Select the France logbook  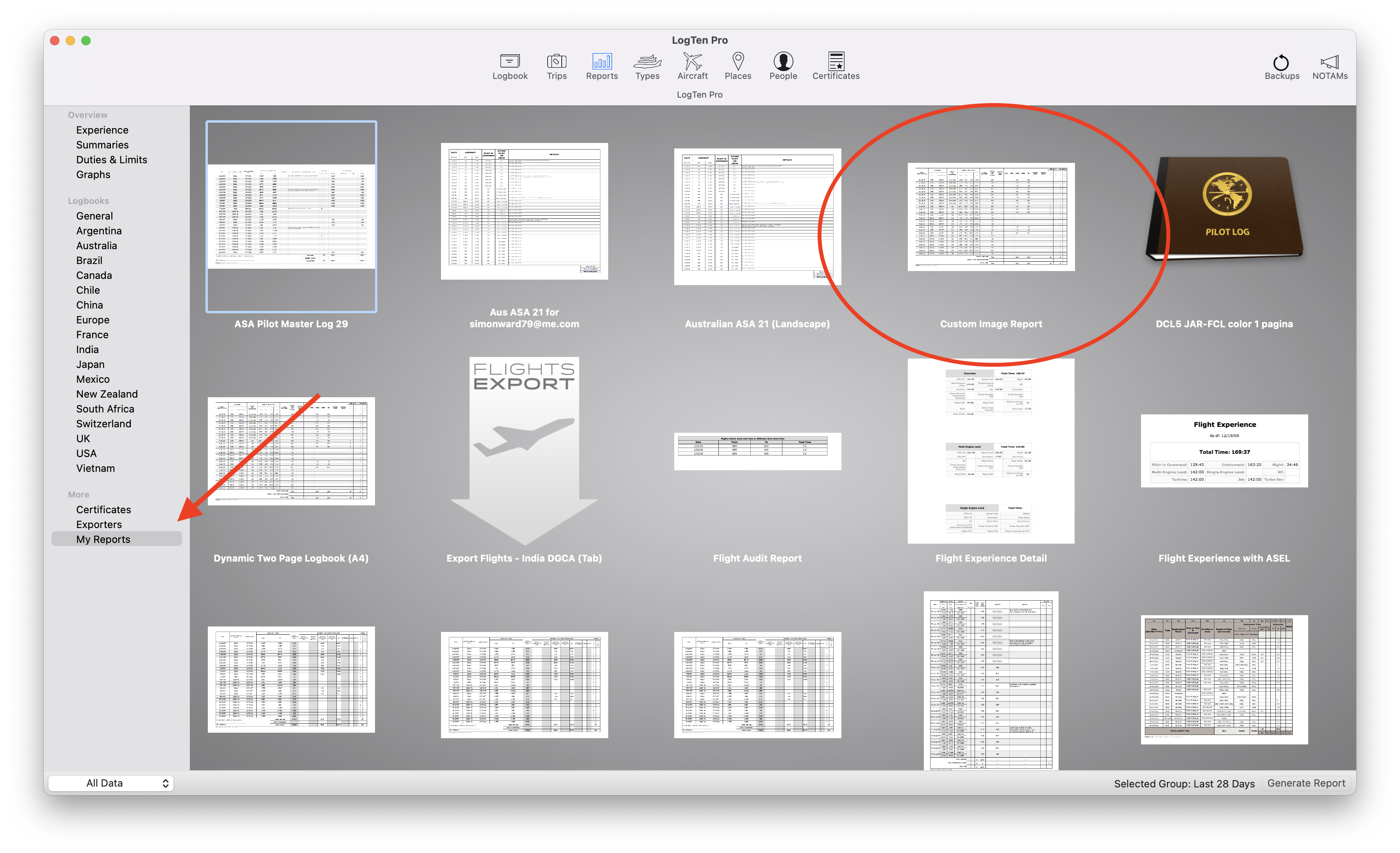click(92, 334)
